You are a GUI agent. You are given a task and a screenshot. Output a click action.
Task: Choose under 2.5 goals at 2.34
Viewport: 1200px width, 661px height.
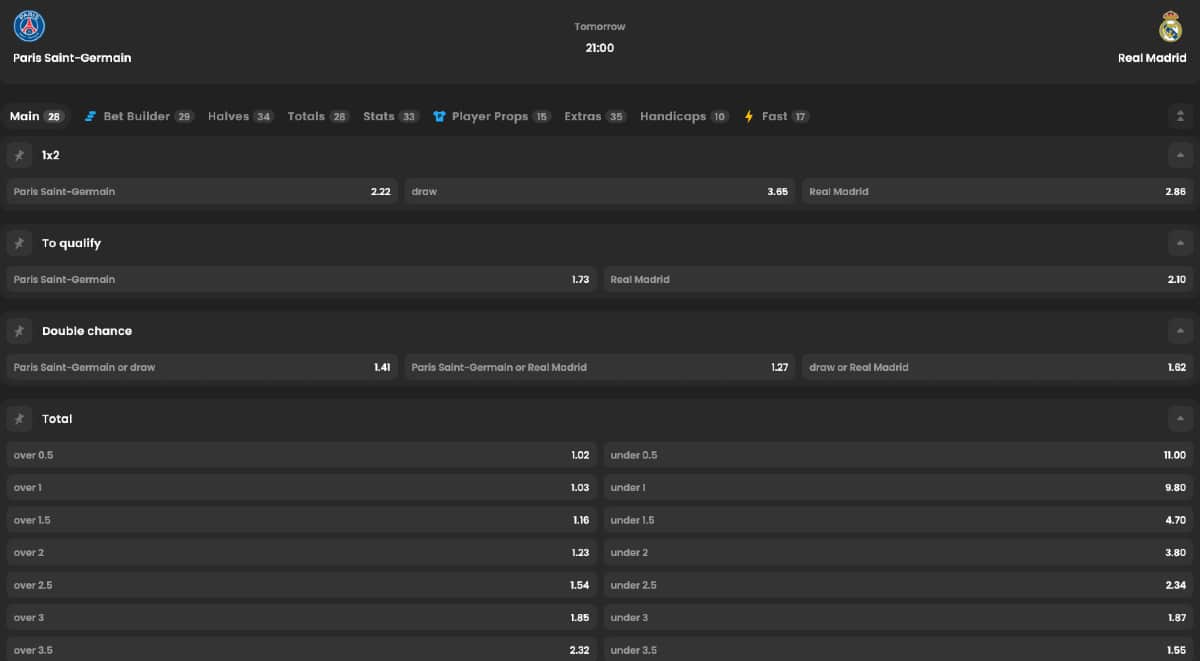pyautogui.click(x=898, y=585)
